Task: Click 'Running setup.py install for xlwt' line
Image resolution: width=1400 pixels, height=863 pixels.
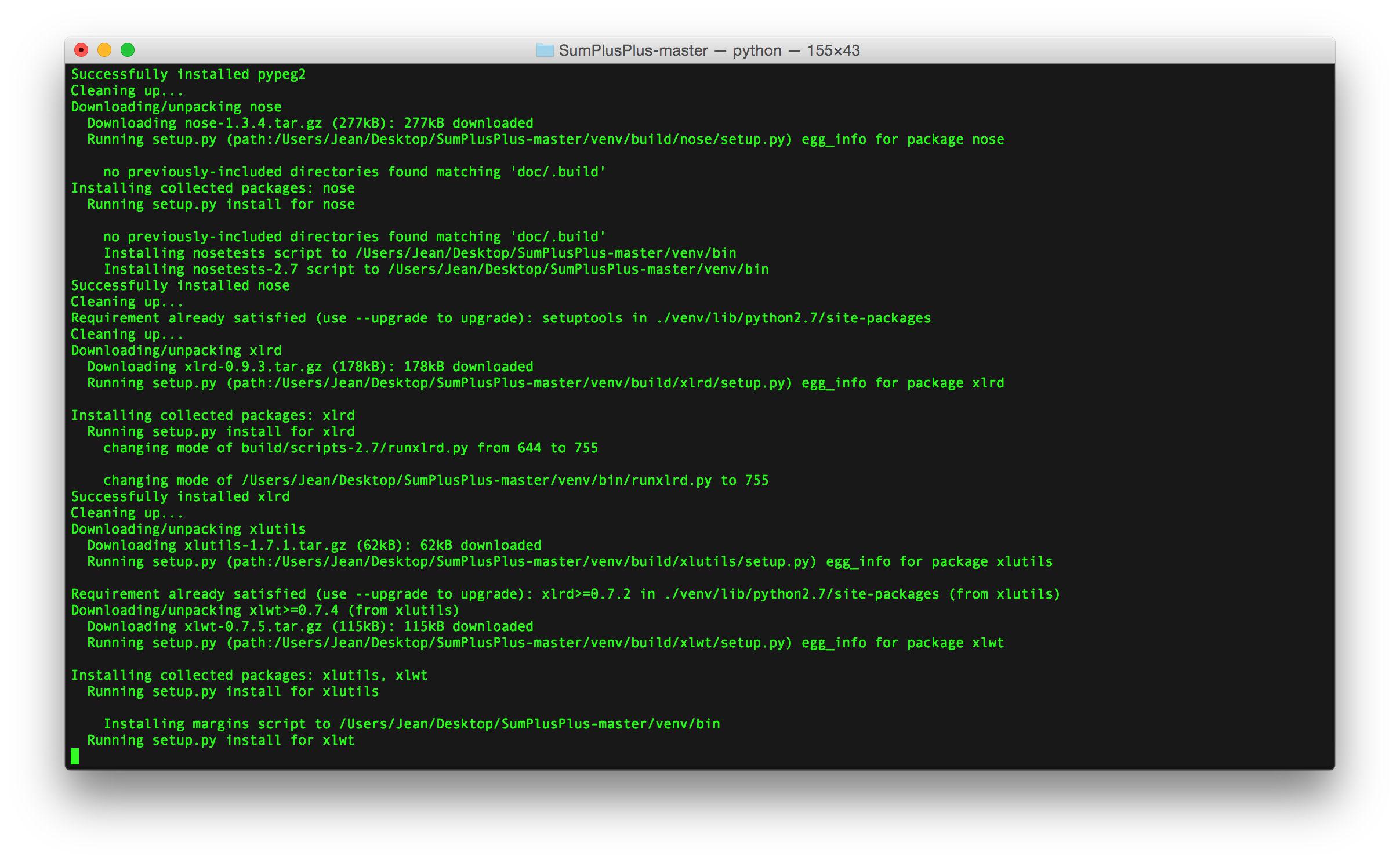Action: (x=221, y=740)
